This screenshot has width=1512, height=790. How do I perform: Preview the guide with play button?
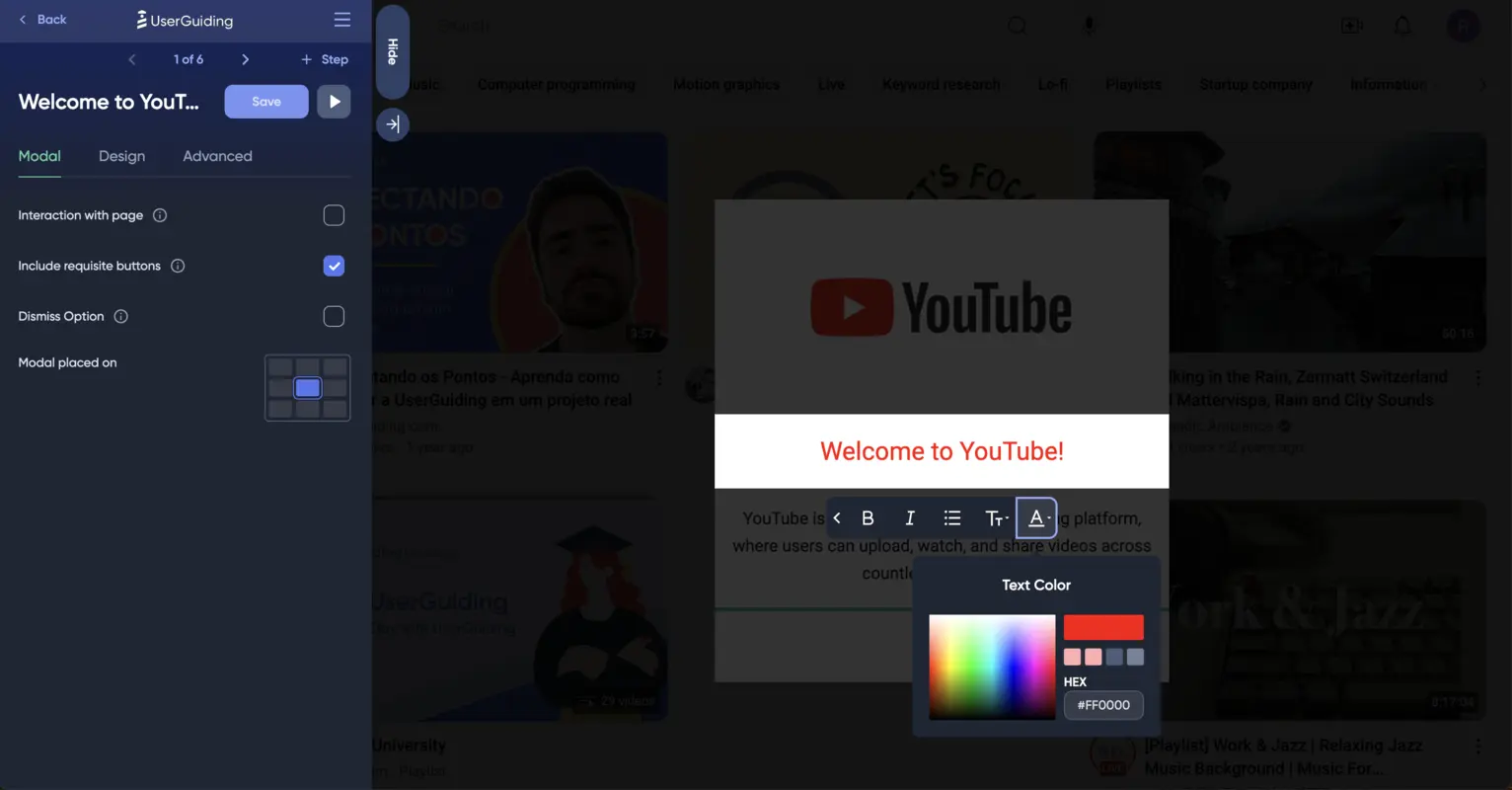coord(334,102)
